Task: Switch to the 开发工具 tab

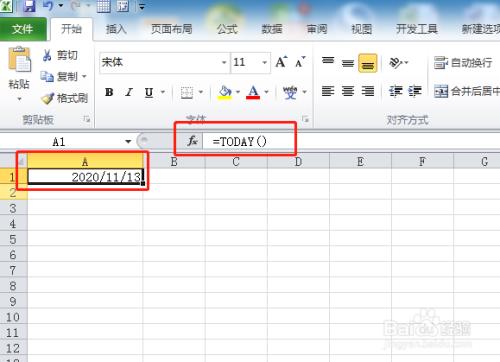Action: [x=417, y=29]
